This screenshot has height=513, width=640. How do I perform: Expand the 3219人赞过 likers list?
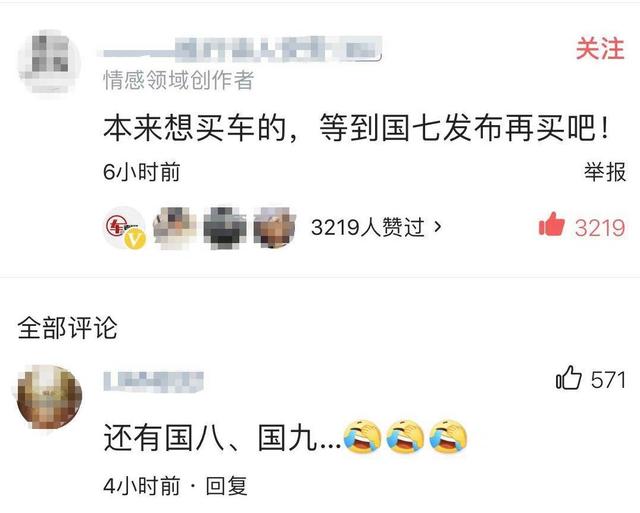click(376, 227)
